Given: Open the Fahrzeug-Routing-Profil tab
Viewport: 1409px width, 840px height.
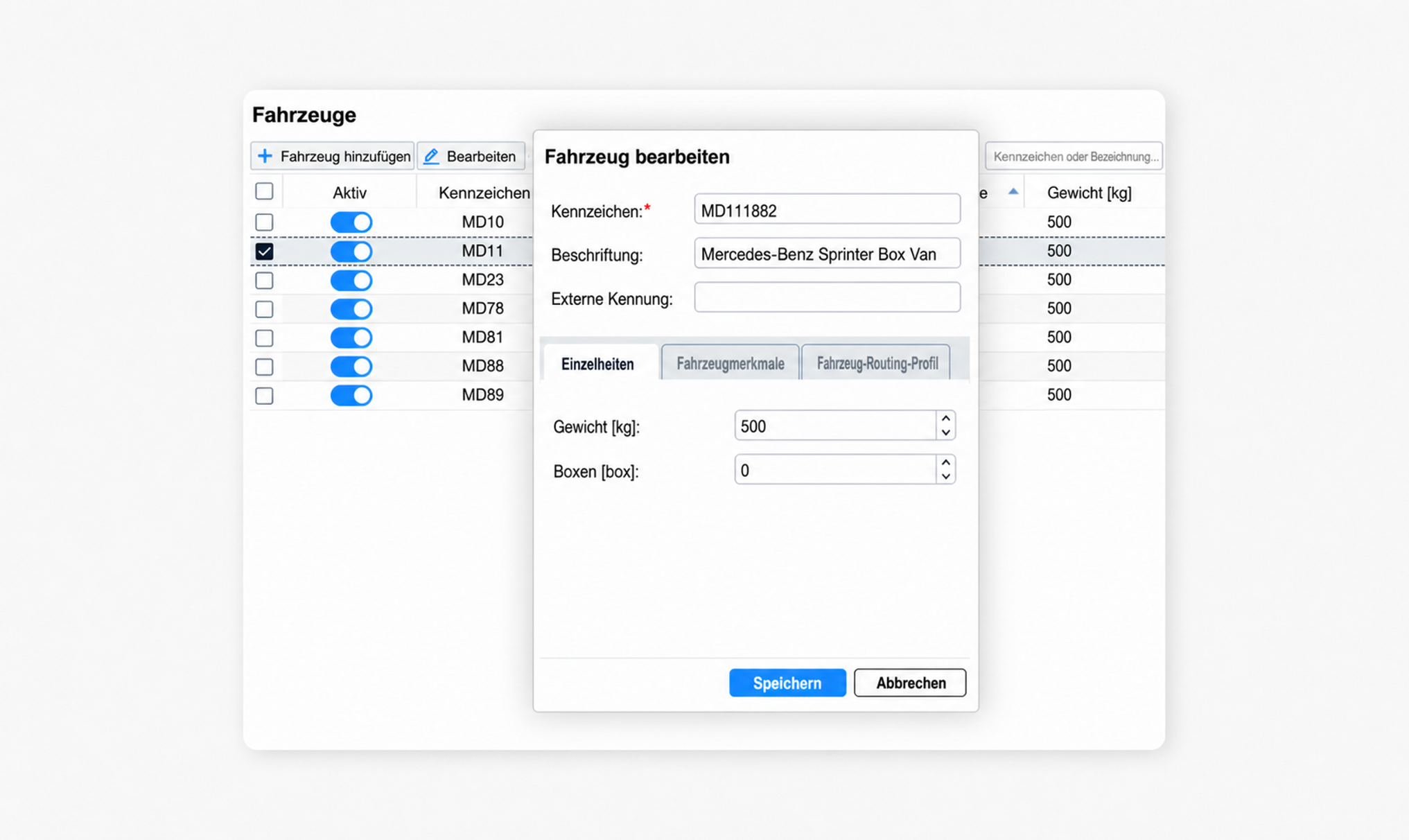Looking at the screenshot, I should pos(877,364).
